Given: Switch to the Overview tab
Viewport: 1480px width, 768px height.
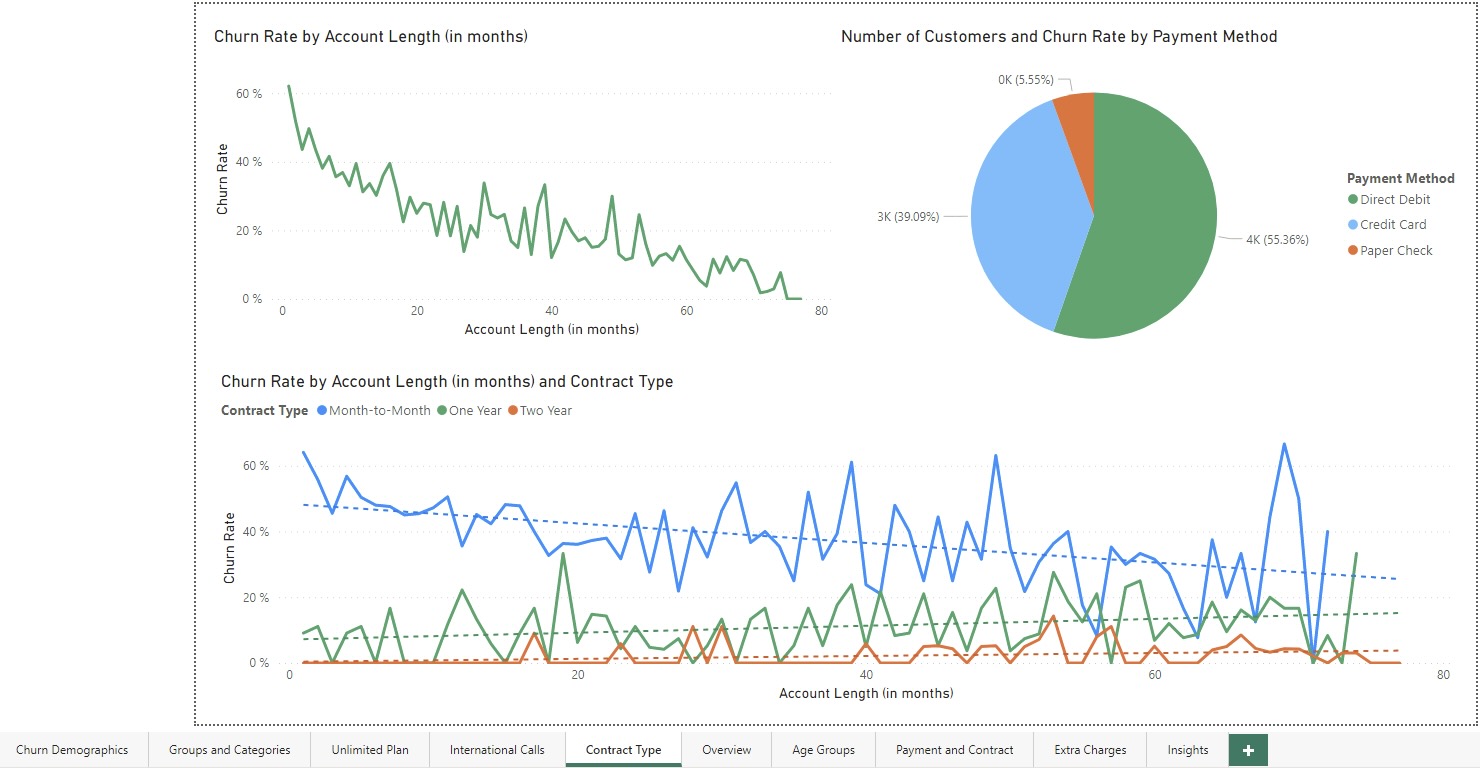Looking at the screenshot, I should tap(726, 749).
